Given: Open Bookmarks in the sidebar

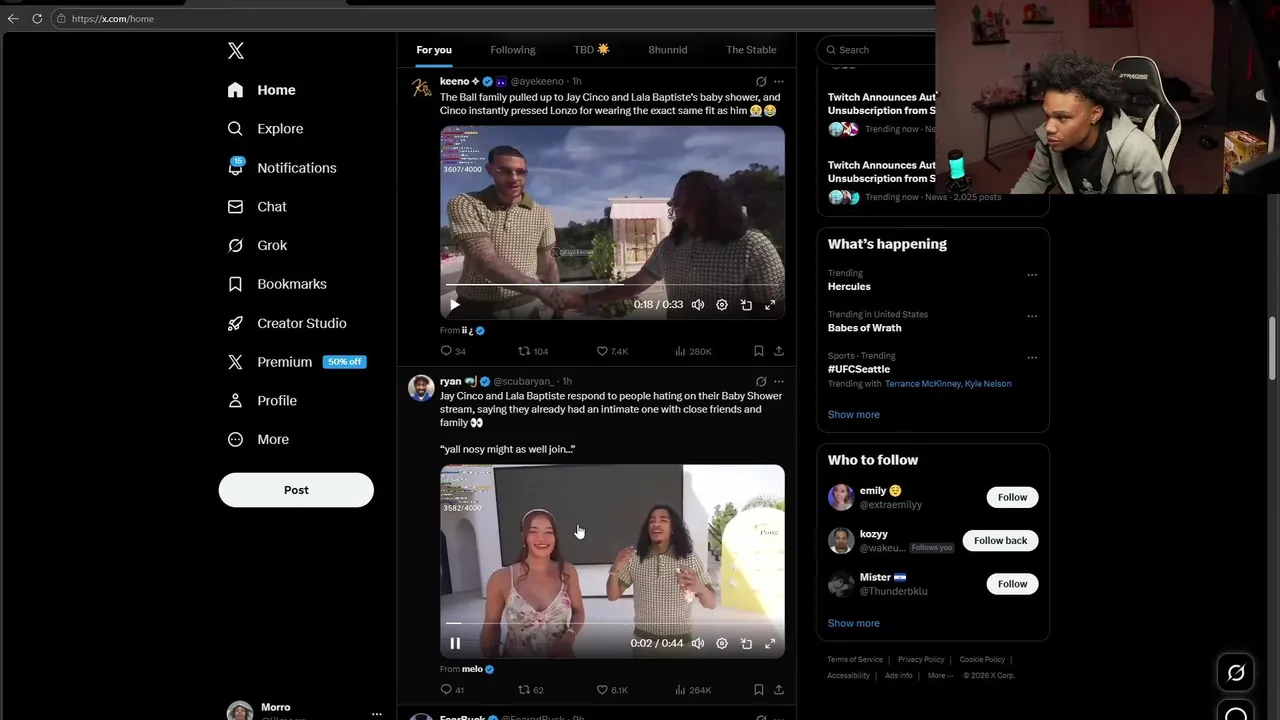Looking at the screenshot, I should 277,284.
